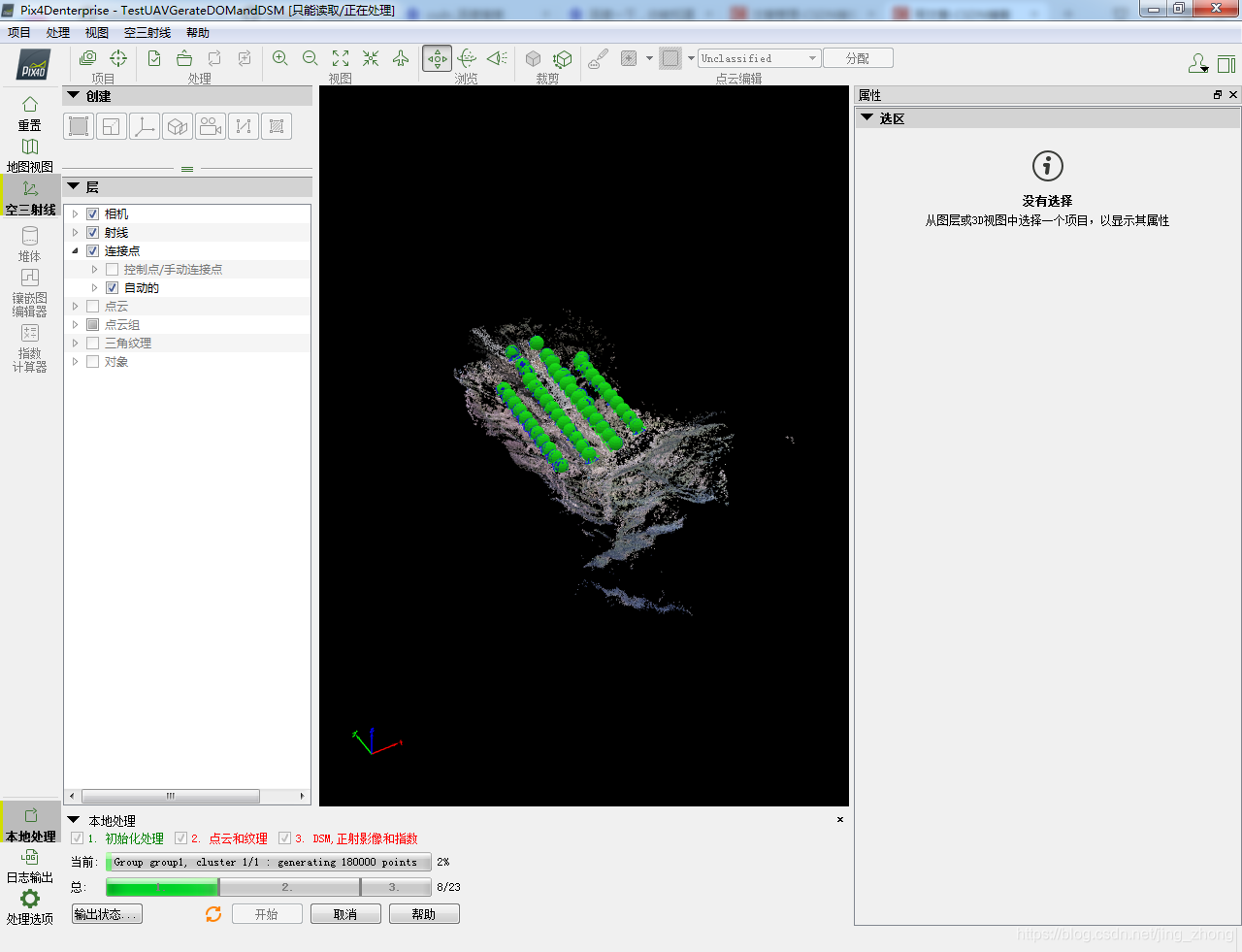Open the 指数计算器 index calculator
1242x952 pixels.
coord(30,347)
